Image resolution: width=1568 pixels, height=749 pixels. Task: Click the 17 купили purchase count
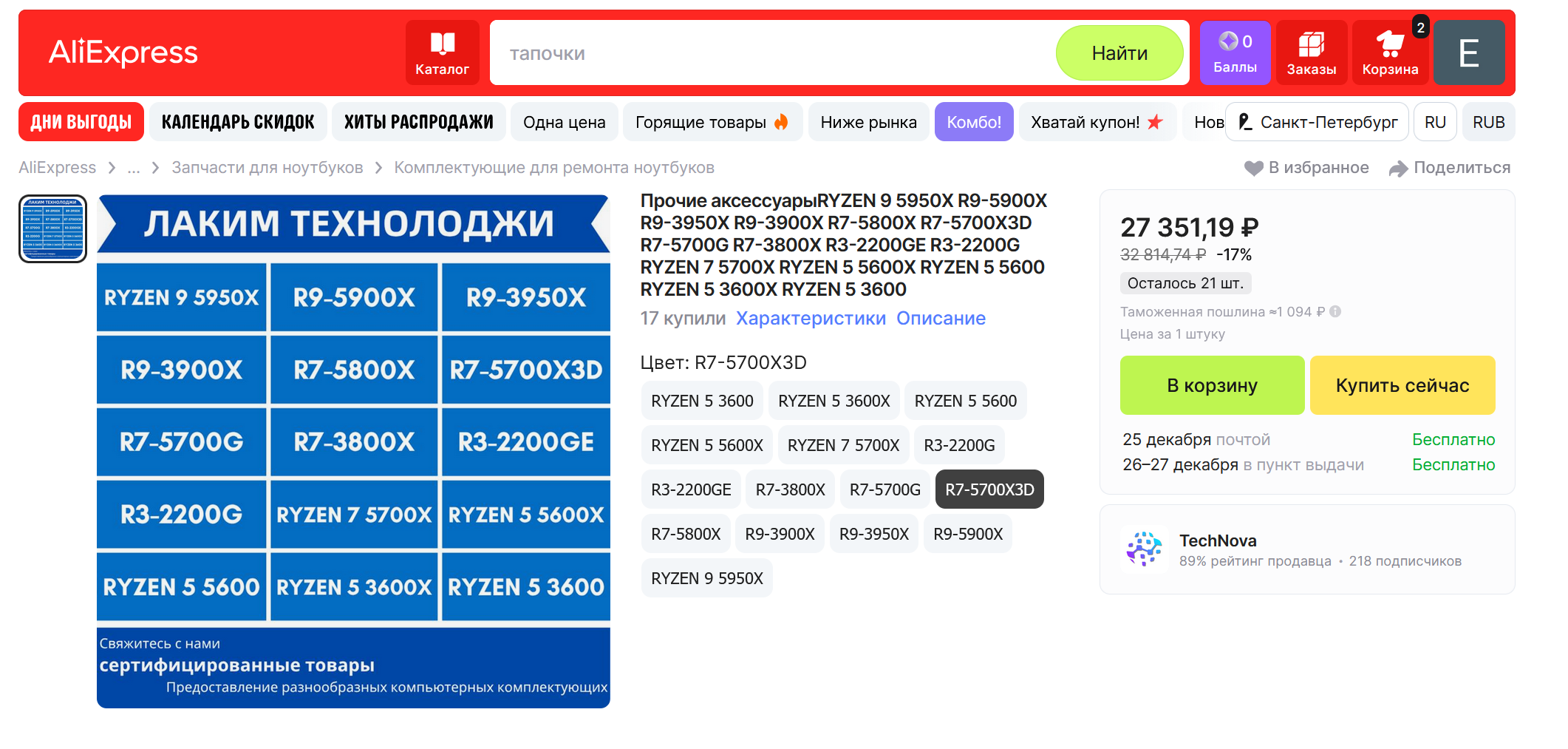tap(683, 319)
